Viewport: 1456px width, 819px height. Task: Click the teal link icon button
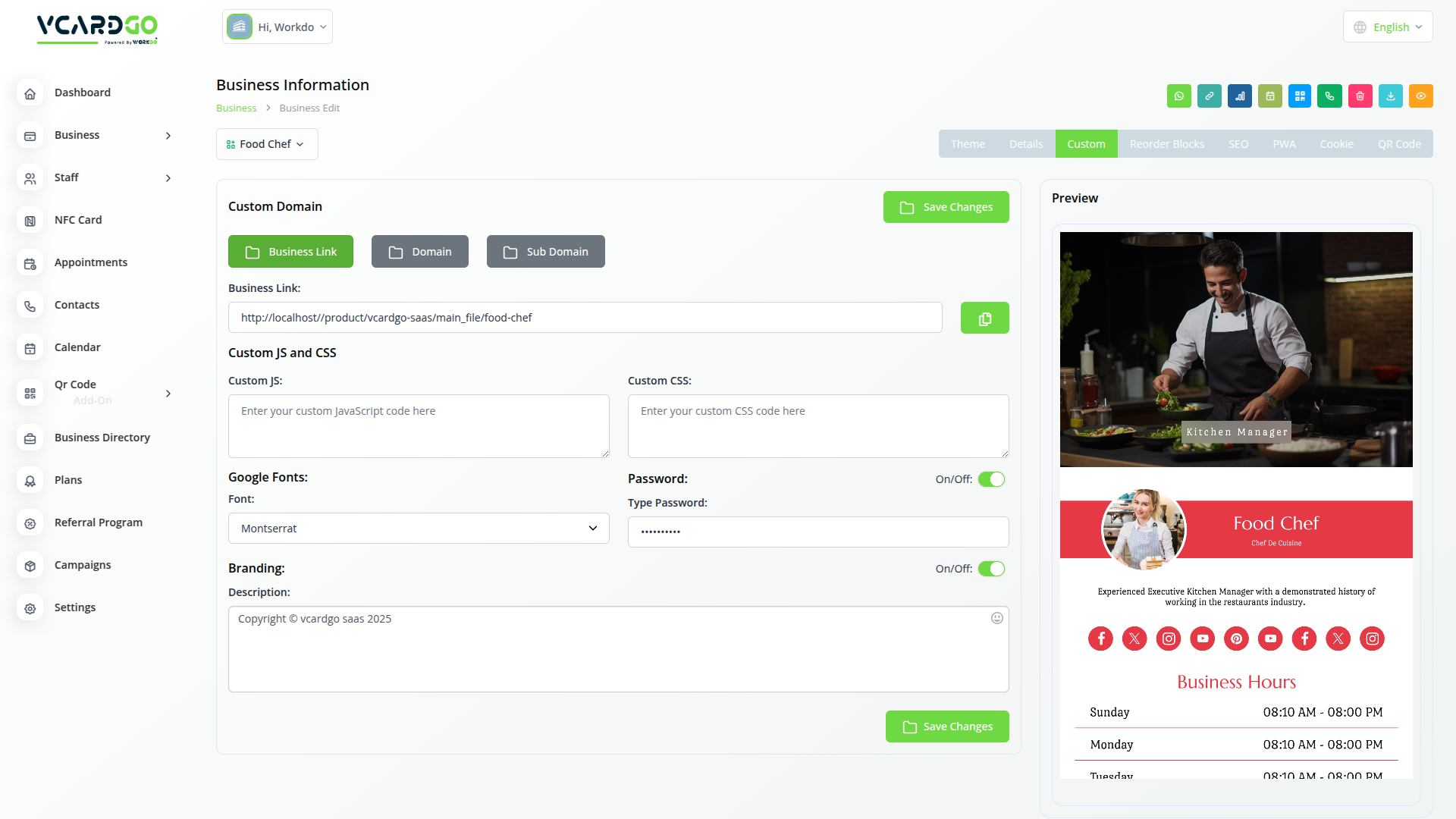point(1209,96)
